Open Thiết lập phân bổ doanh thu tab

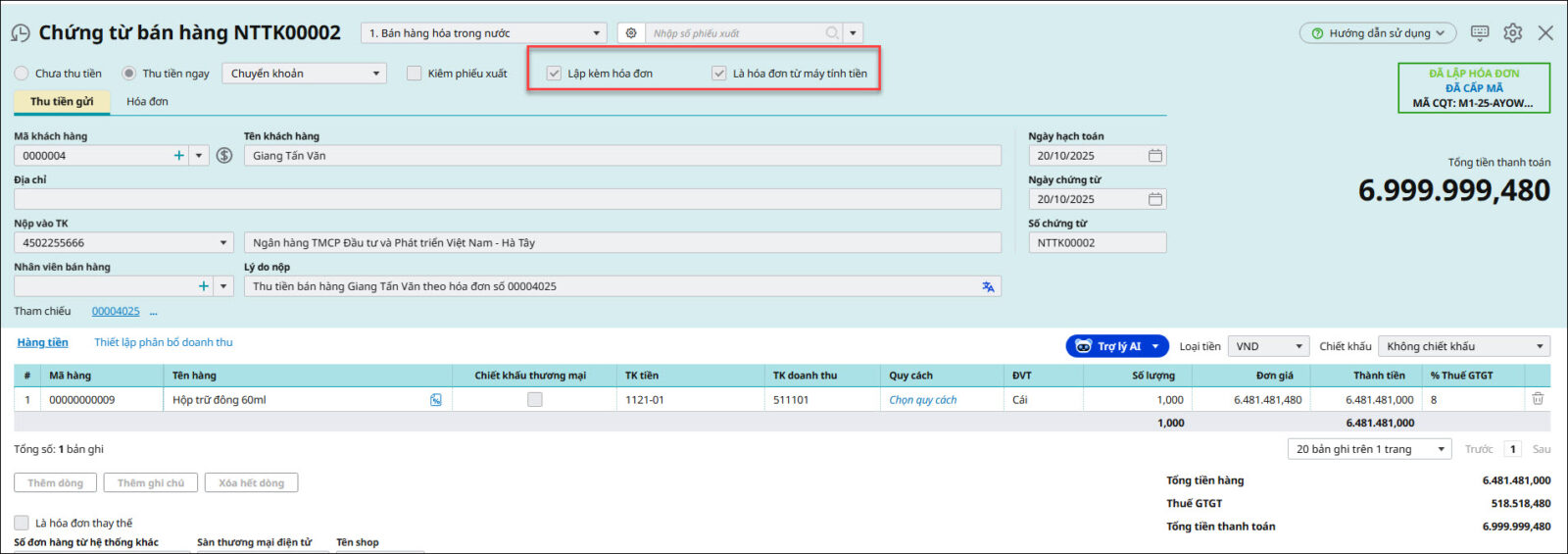[x=163, y=342]
